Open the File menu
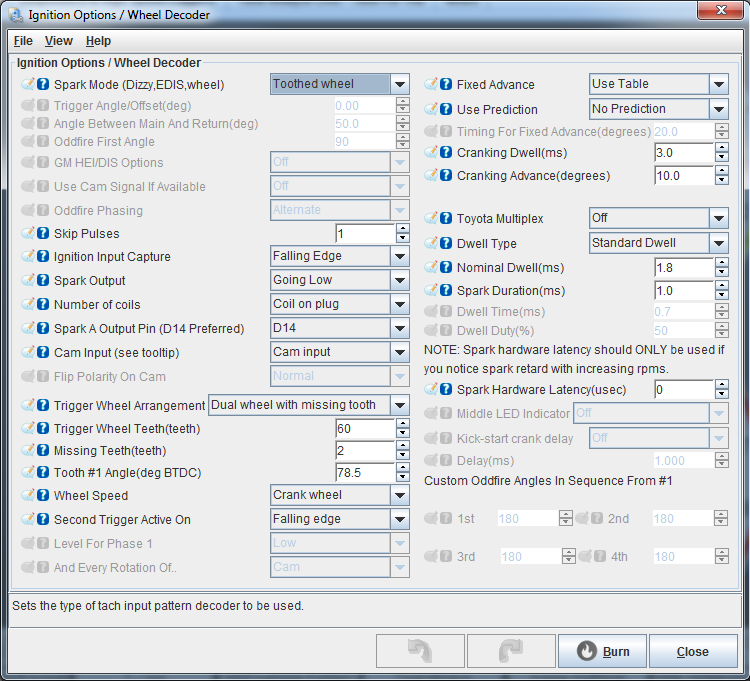 [23, 41]
